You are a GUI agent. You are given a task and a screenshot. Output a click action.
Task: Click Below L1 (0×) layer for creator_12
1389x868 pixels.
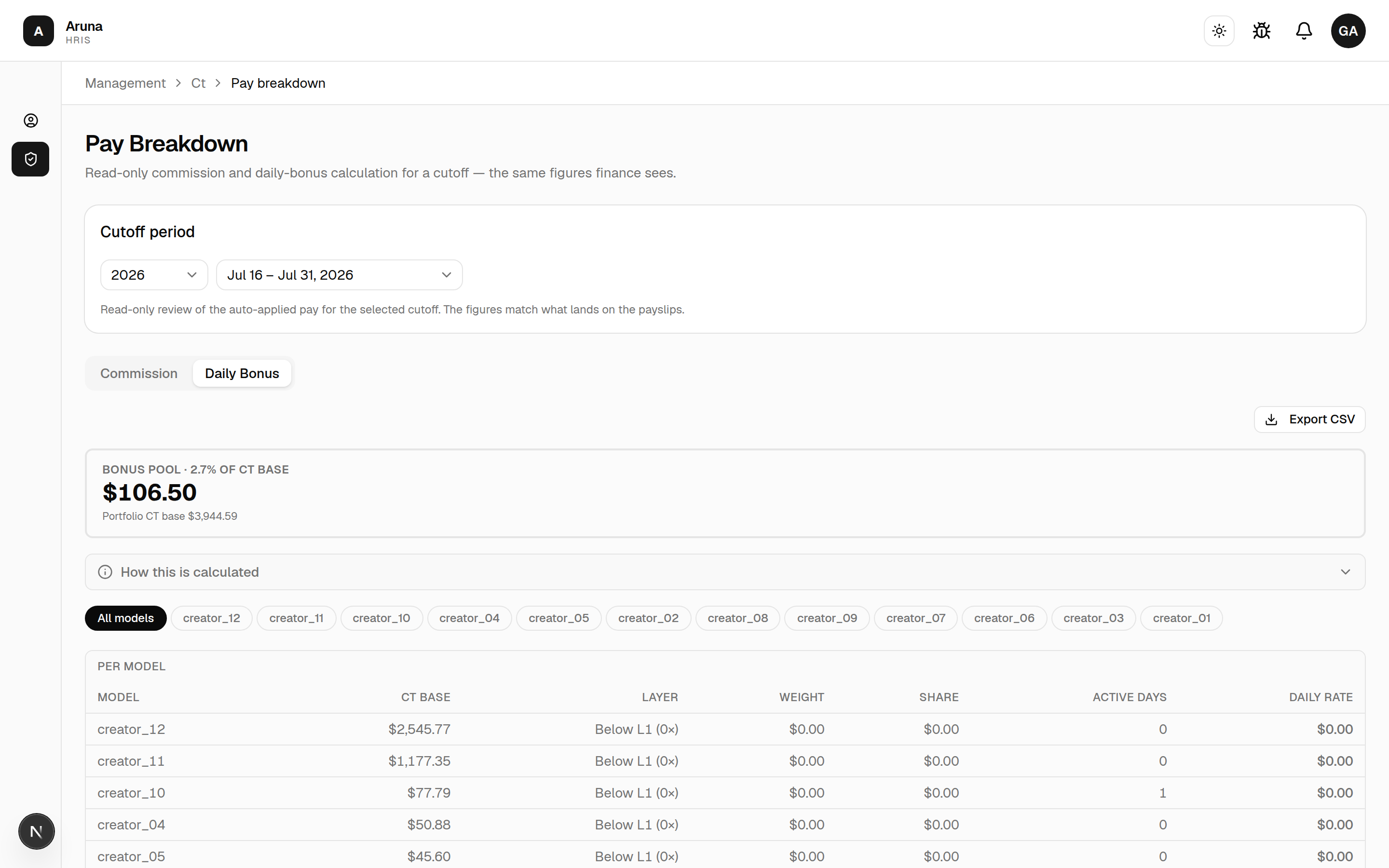point(637,729)
